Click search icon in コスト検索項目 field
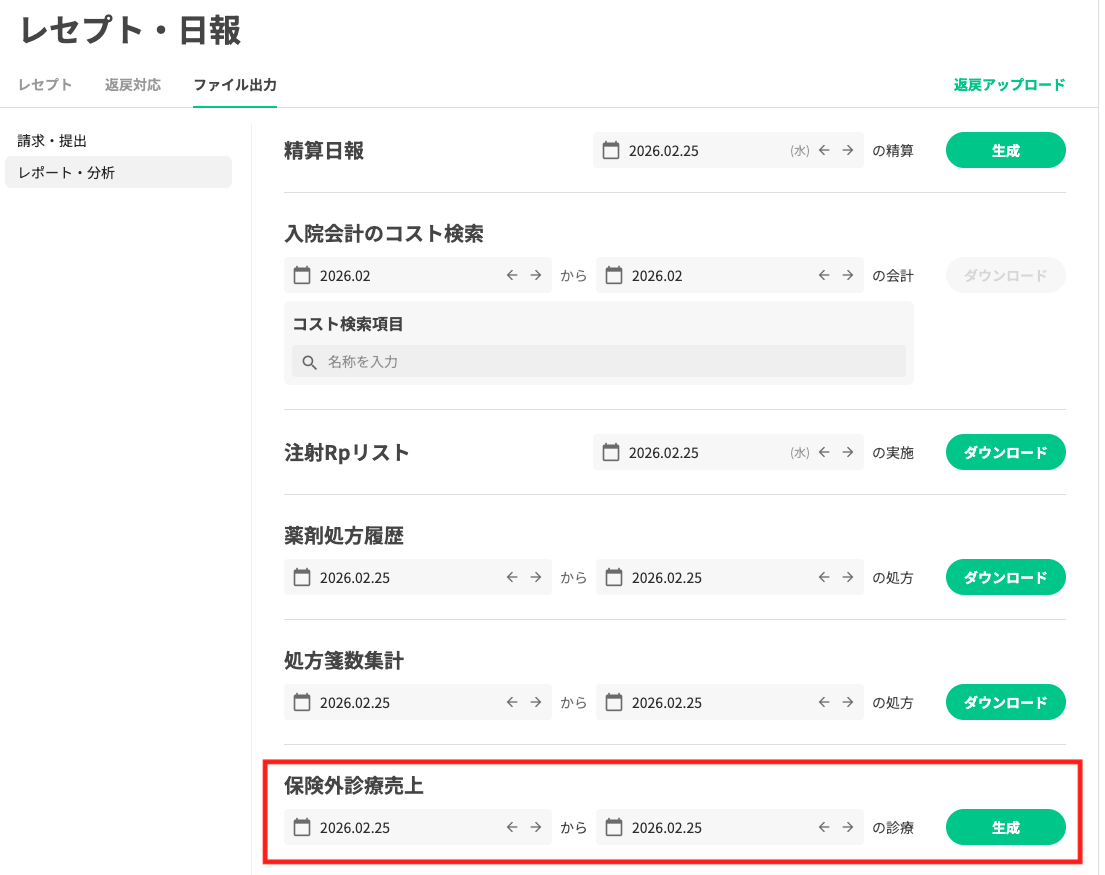The height and width of the screenshot is (875, 1105). tap(309, 362)
